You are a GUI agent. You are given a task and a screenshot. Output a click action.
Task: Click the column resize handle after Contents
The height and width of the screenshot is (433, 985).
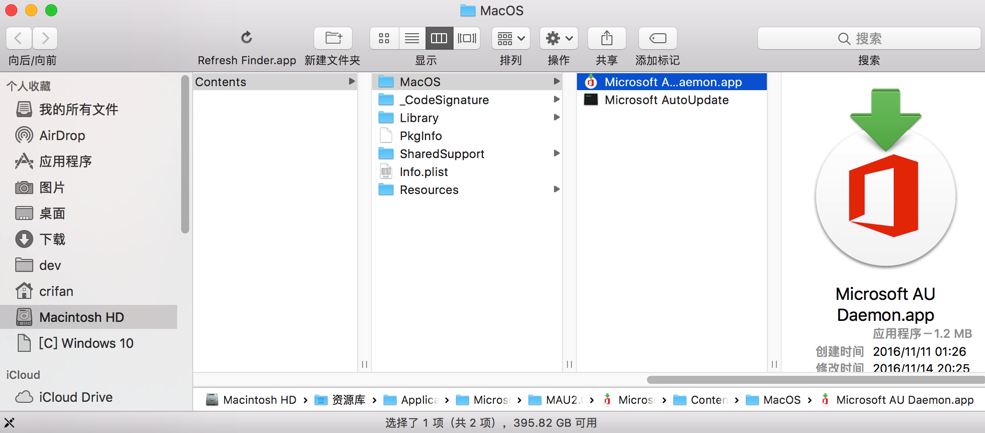pos(364,364)
